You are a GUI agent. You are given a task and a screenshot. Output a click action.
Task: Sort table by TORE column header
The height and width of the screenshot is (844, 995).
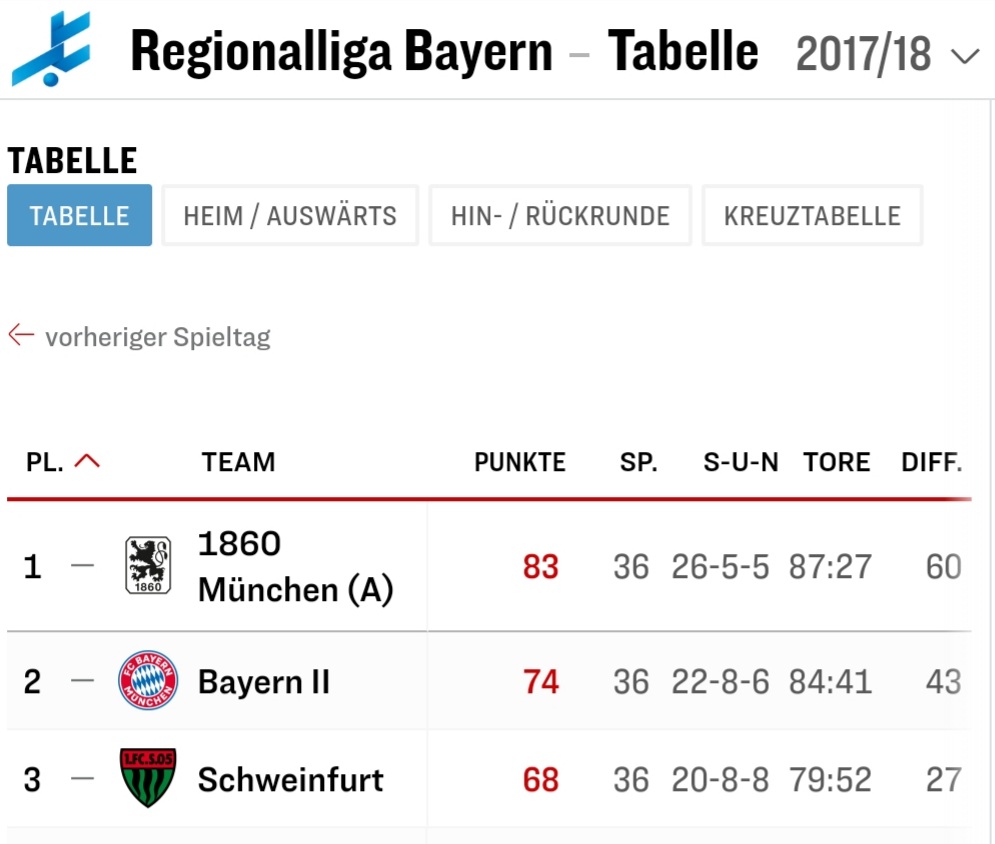[836, 462]
